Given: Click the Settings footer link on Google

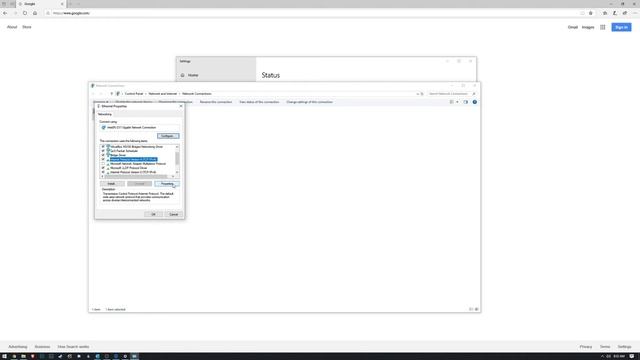Looking at the screenshot, I should pyautogui.click(x=624, y=347).
